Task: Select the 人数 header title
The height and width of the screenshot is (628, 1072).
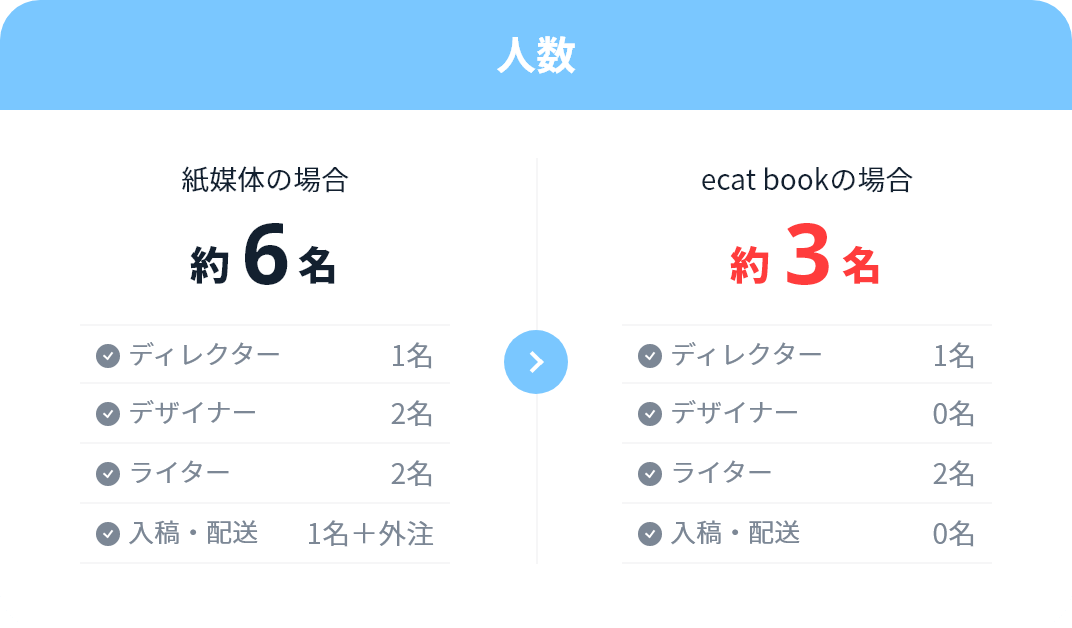Action: pos(536,55)
